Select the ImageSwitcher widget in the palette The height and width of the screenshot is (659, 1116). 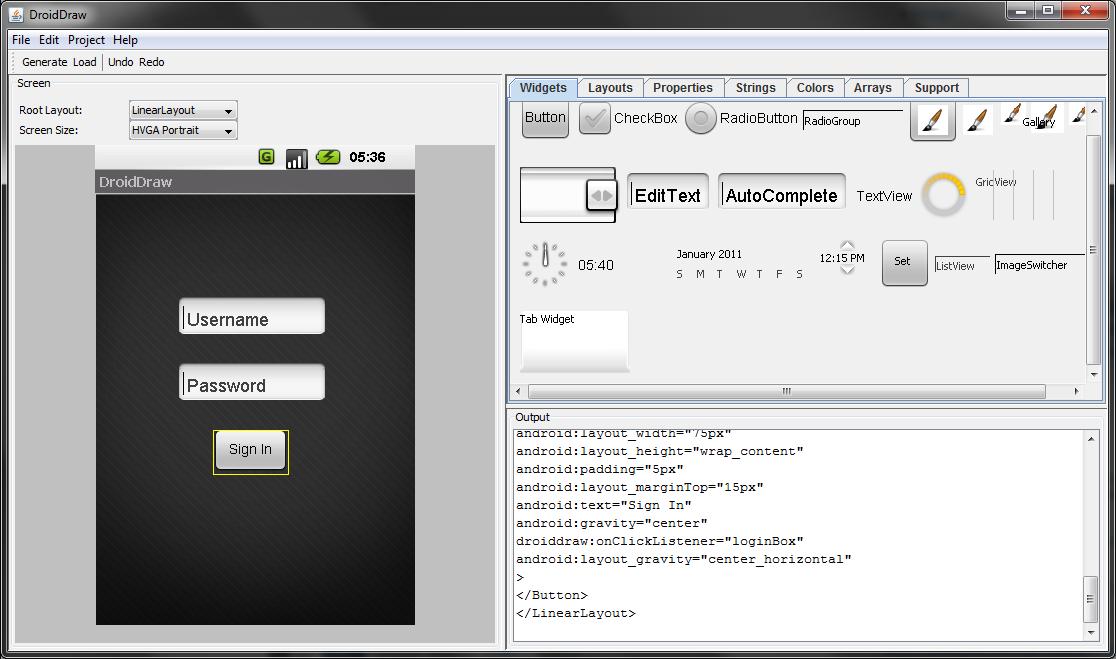click(x=1039, y=264)
